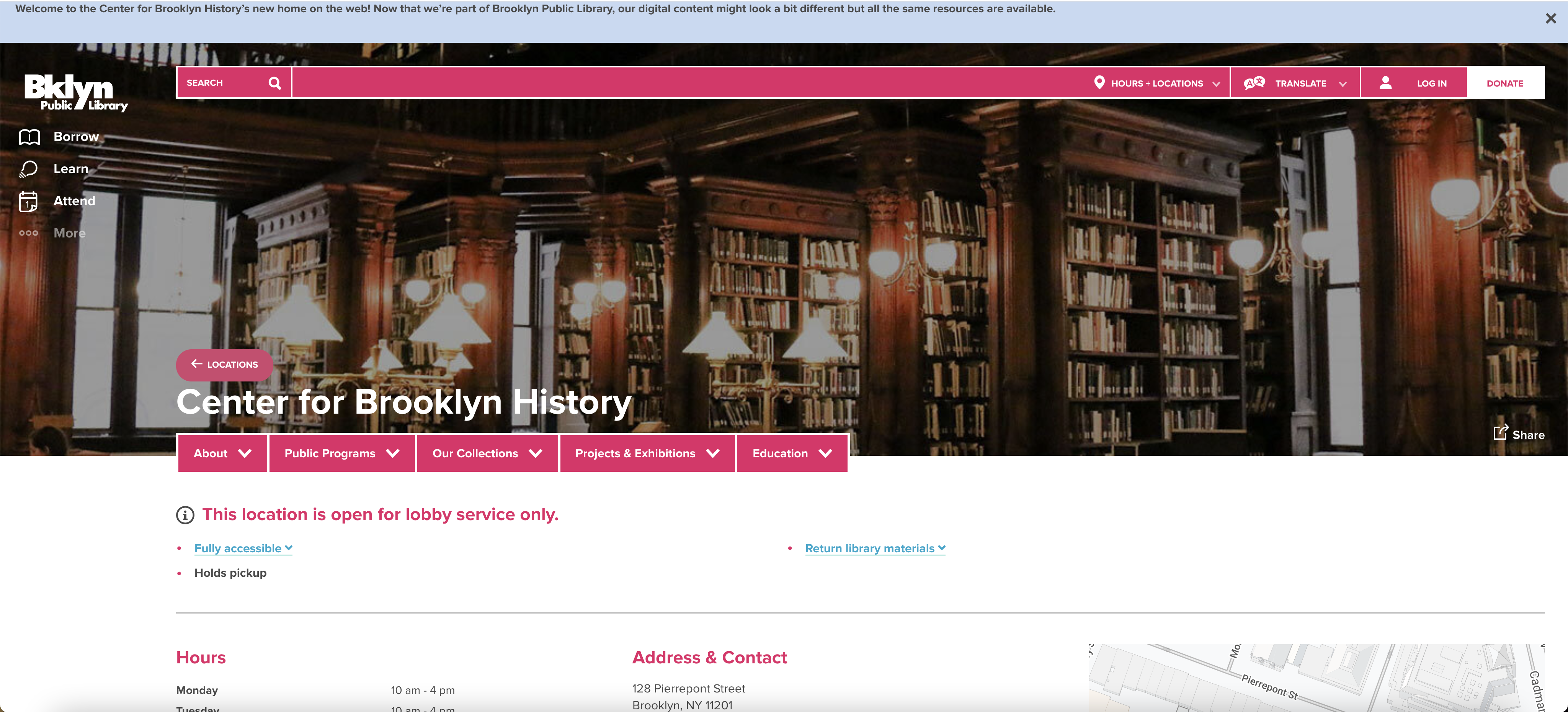Expand the Fully accessible details
This screenshot has width=1568, height=712.
(x=243, y=548)
